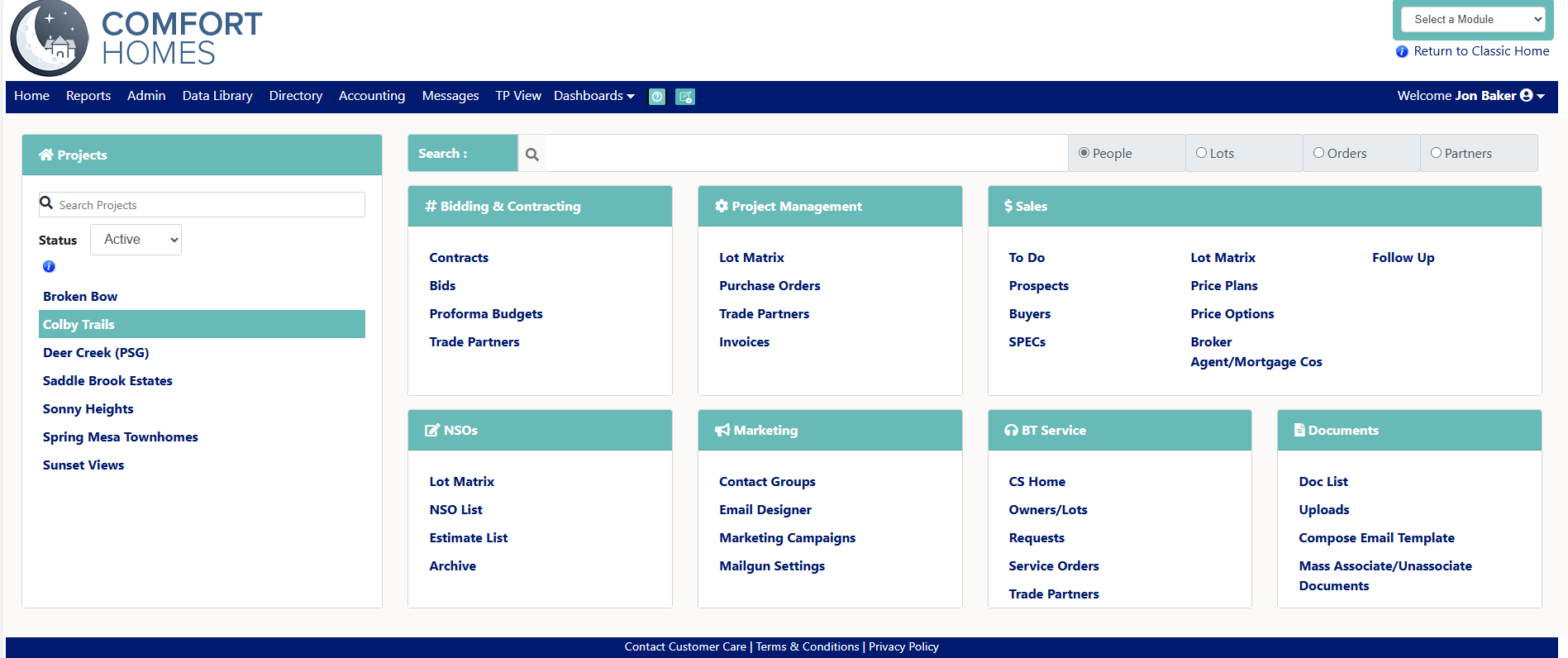Click the info icon below Status
Image resolution: width=1568 pixels, height=658 pixels.
pyautogui.click(x=49, y=266)
